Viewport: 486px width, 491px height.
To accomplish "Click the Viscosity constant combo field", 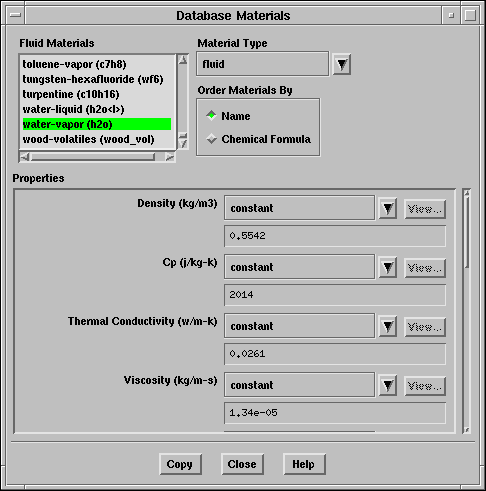I will click(x=299, y=385).
